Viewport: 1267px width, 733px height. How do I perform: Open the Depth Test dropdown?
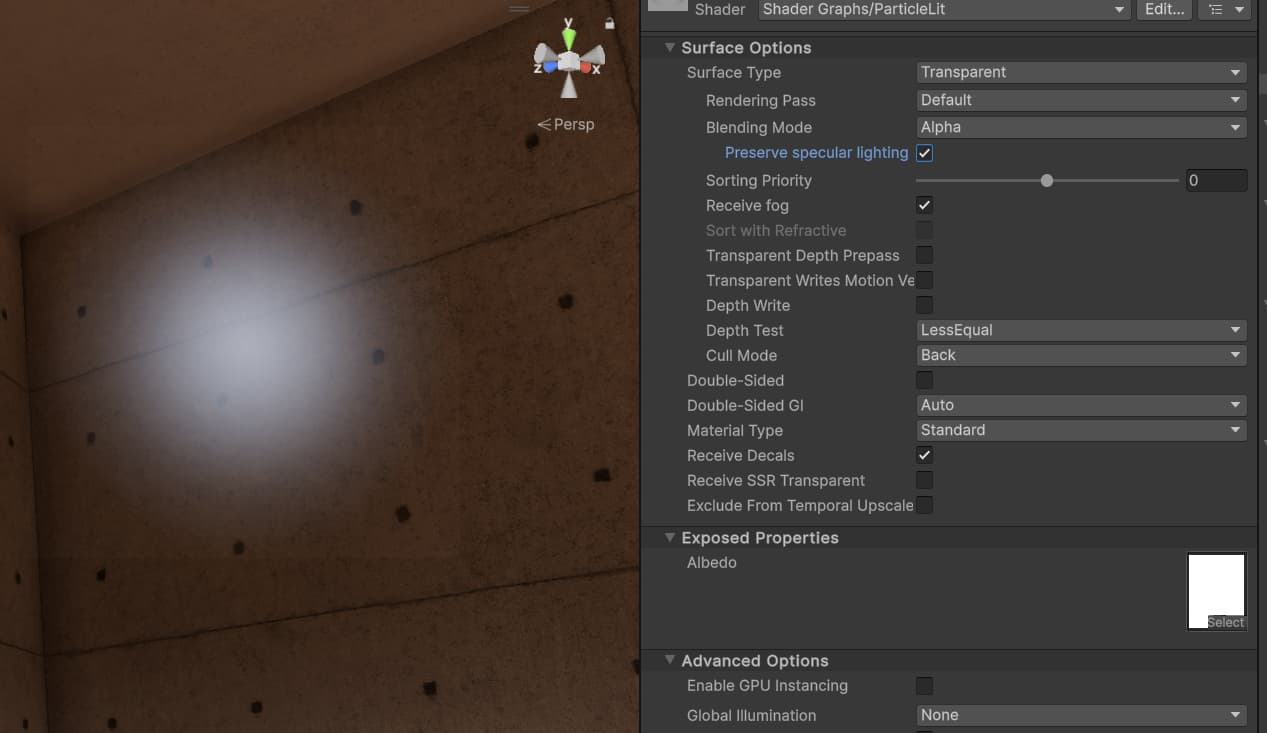[x=1080, y=330]
